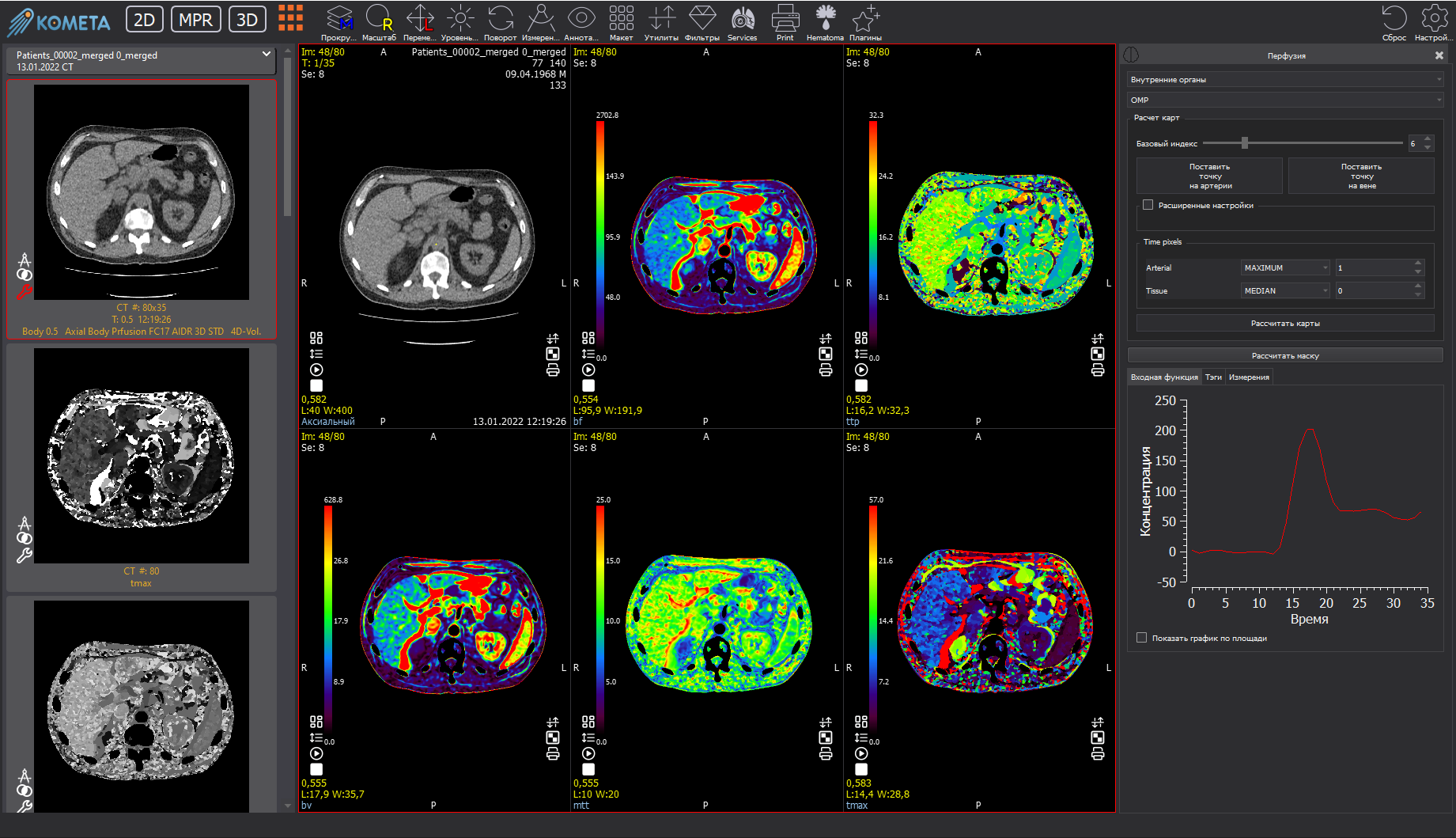Enable Расширенные настройки checkbox
Image resolution: width=1456 pixels, height=838 pixels.
(x=1148, y=205)
